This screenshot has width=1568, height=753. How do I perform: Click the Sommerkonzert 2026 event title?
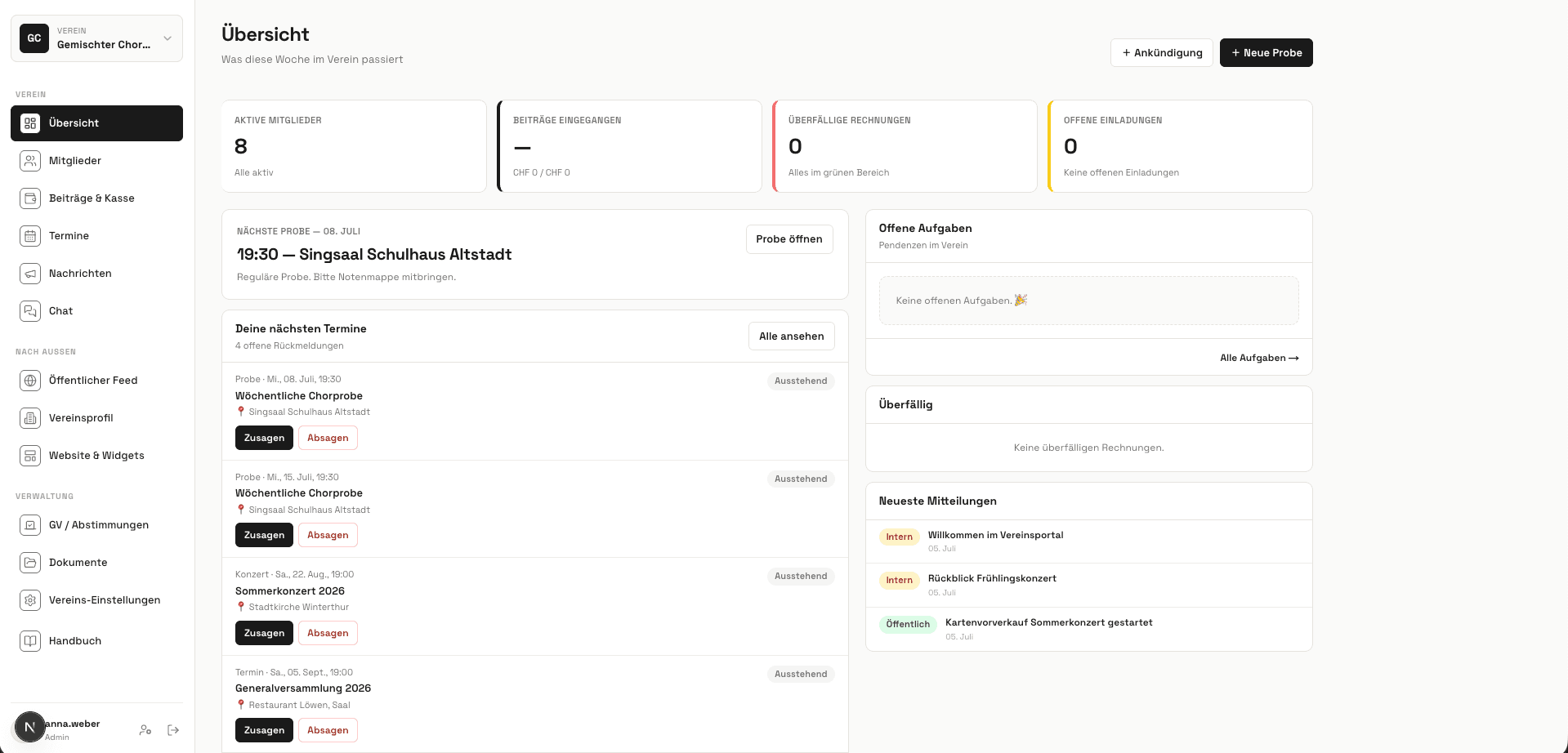click(290, 591)
